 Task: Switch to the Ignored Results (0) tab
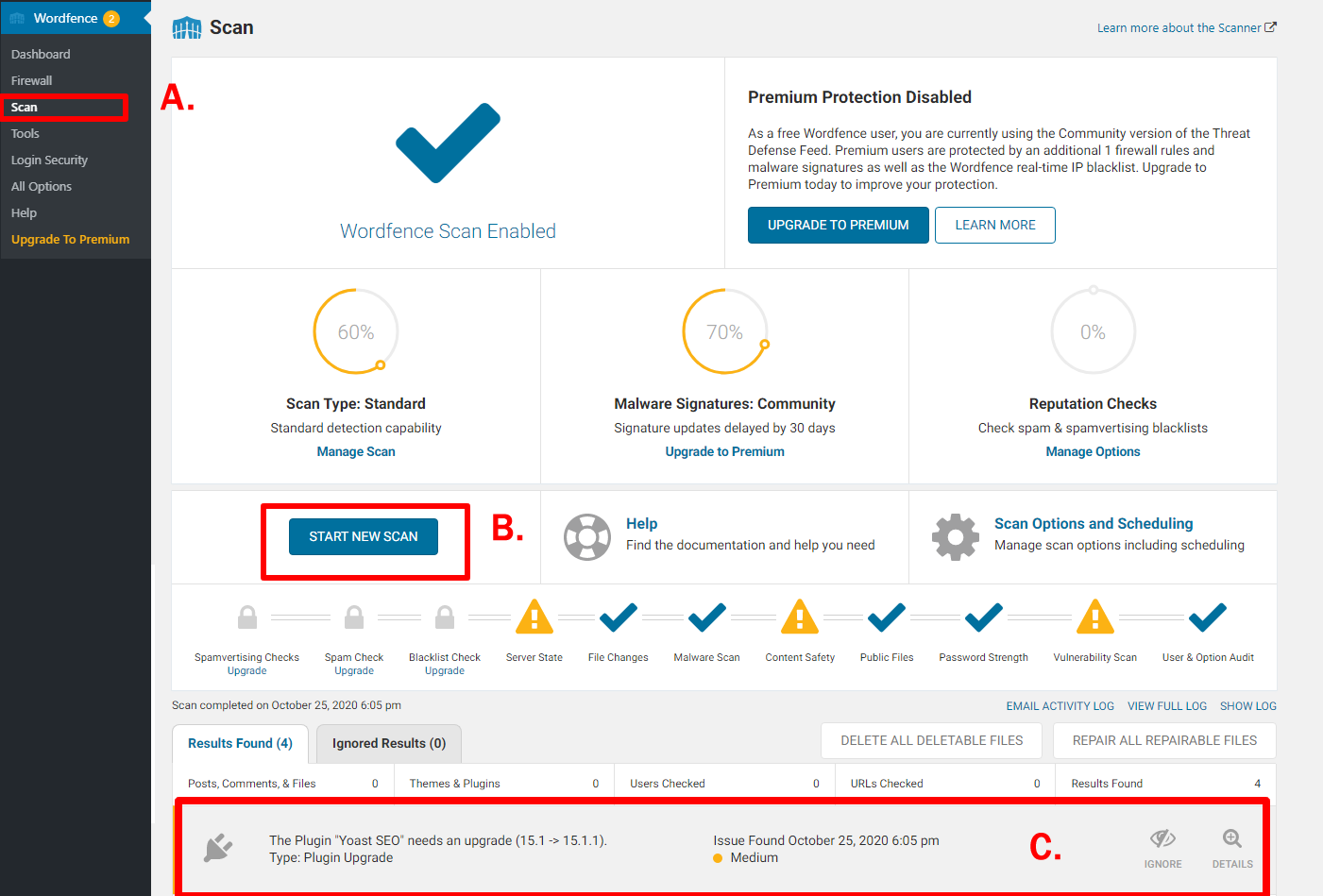coord(389,744)
